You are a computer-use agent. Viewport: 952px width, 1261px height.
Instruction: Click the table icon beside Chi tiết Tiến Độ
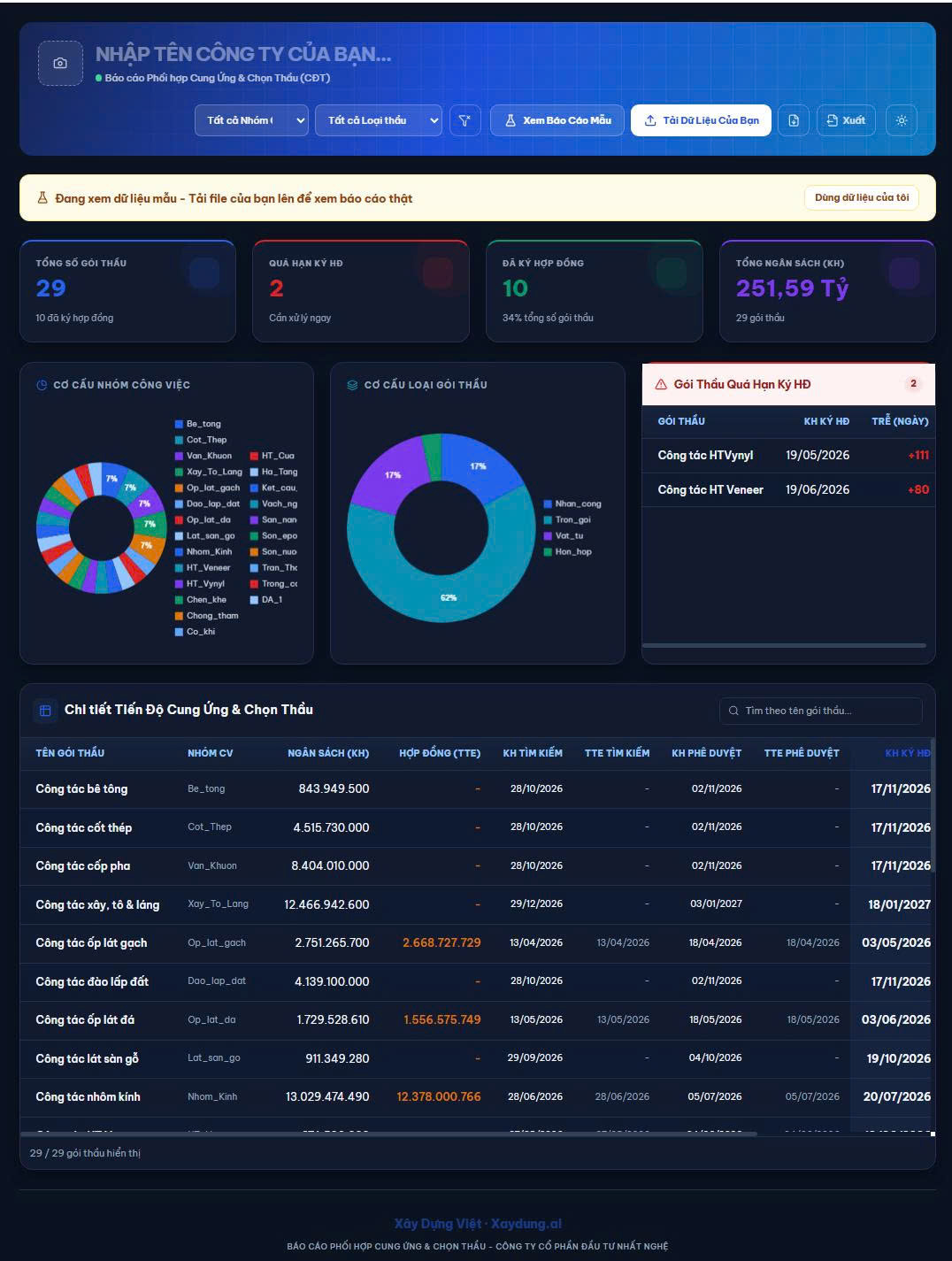(45, 710)
